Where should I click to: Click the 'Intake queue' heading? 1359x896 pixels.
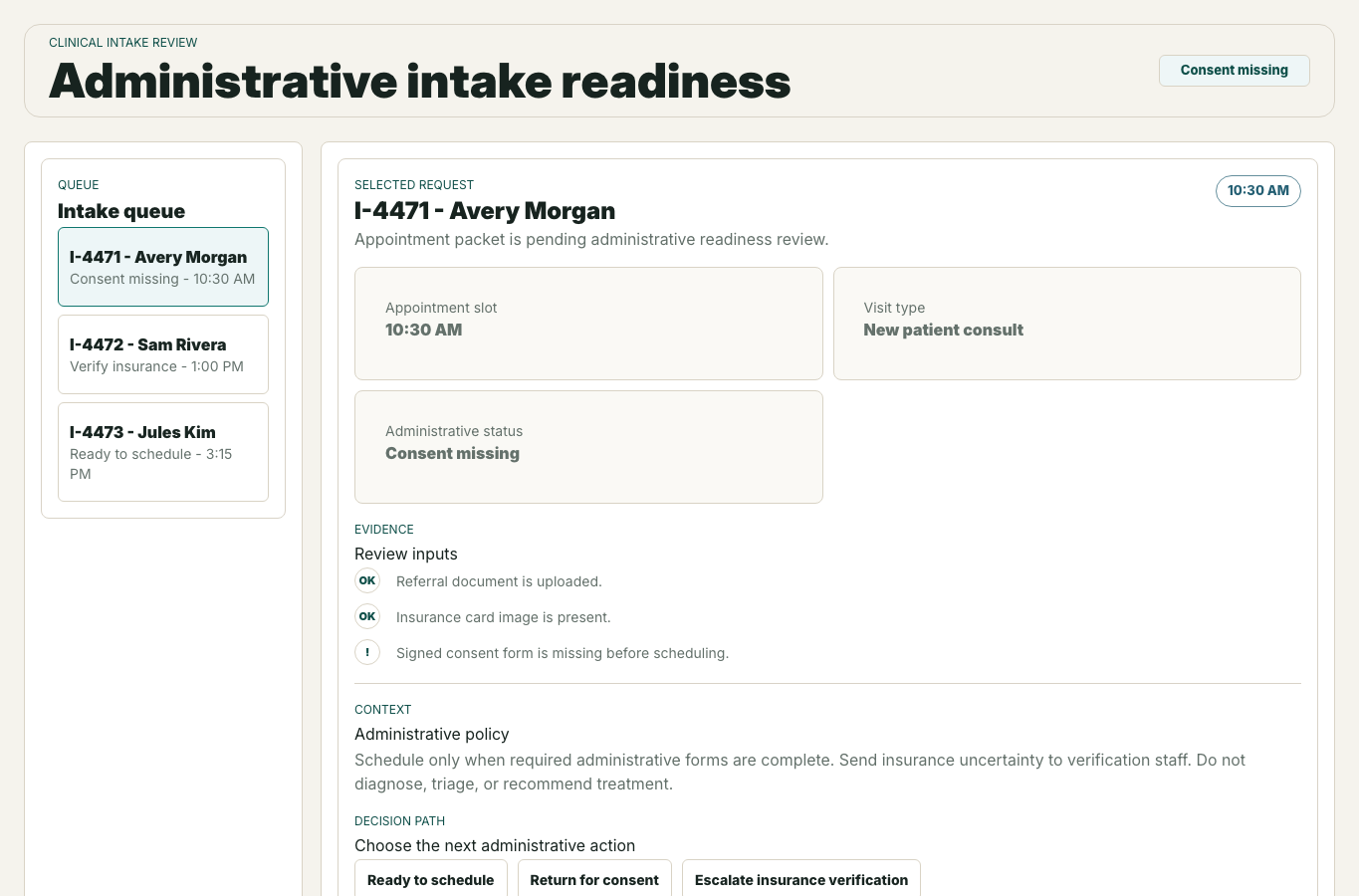click(121, 211)
